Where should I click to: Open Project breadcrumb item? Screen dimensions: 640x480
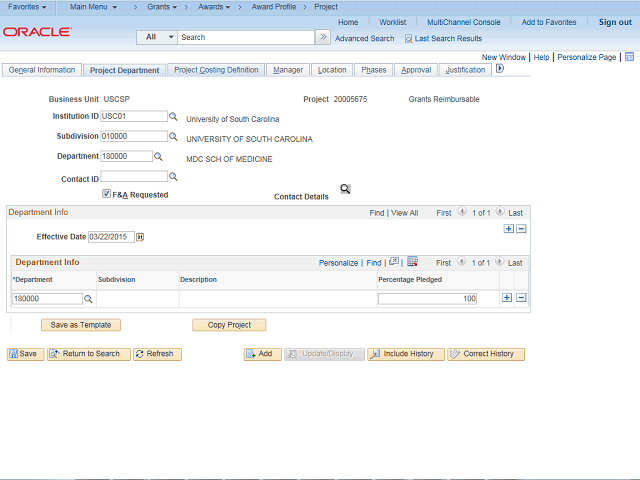[326, 7]
